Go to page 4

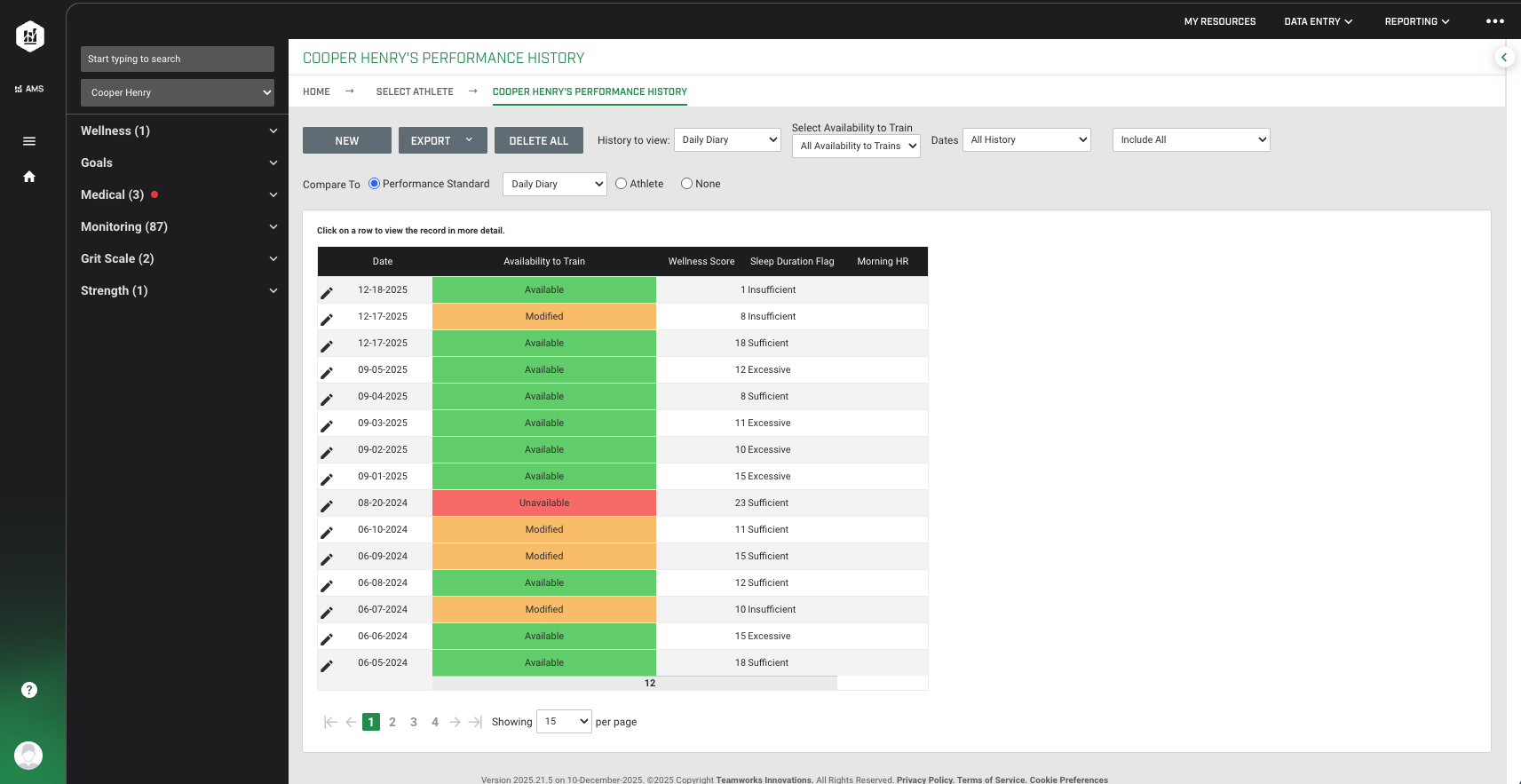pos(435,722)
